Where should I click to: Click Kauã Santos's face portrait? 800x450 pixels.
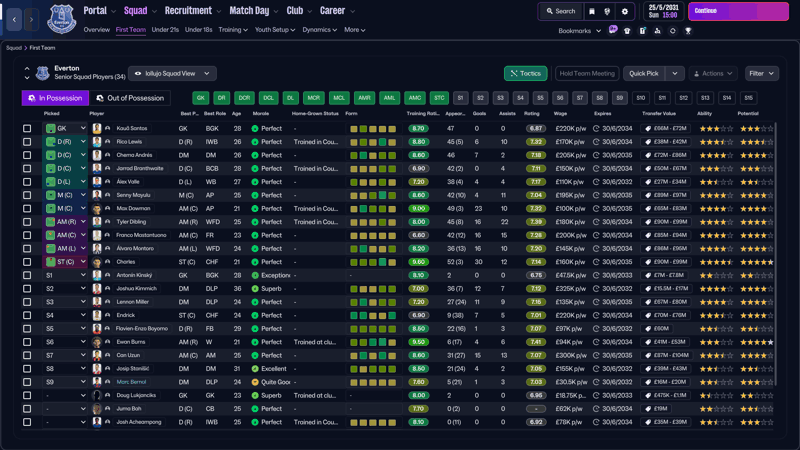(x=96, y=129)
